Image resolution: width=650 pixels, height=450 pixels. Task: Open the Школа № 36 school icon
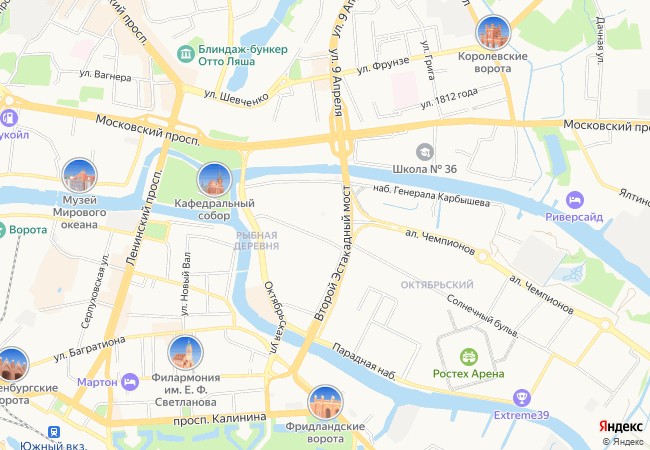[x=425, y=152]
